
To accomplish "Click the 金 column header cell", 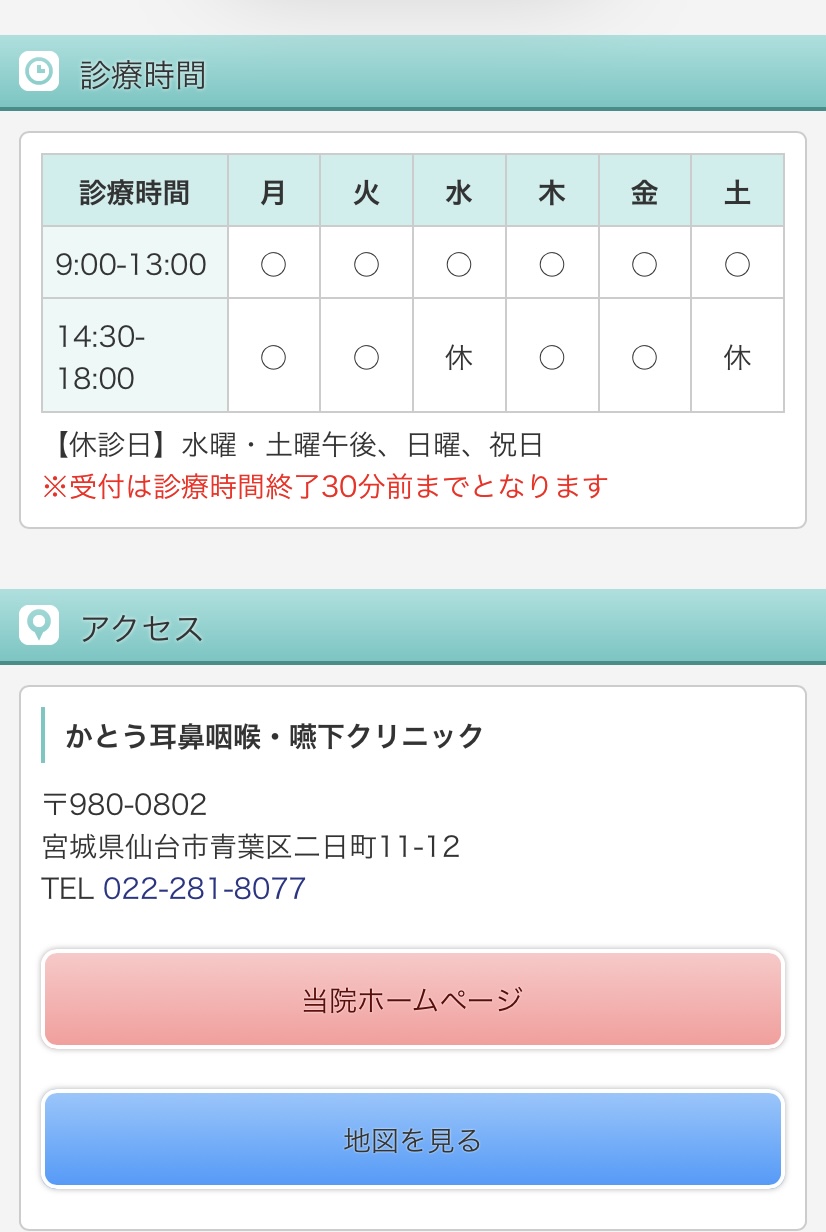I will (x=645, y=190).
